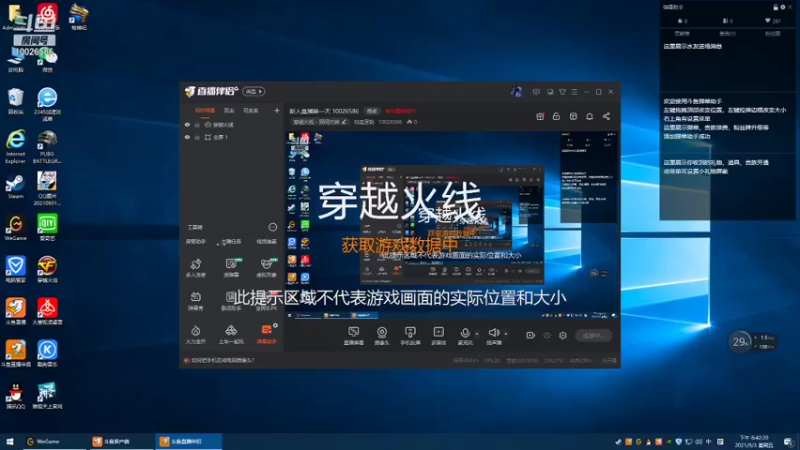Open the 爱奇艺 desktop shortcut
Image resolution: width=800 pixels, height=450 pixels.
pos(47,228)
